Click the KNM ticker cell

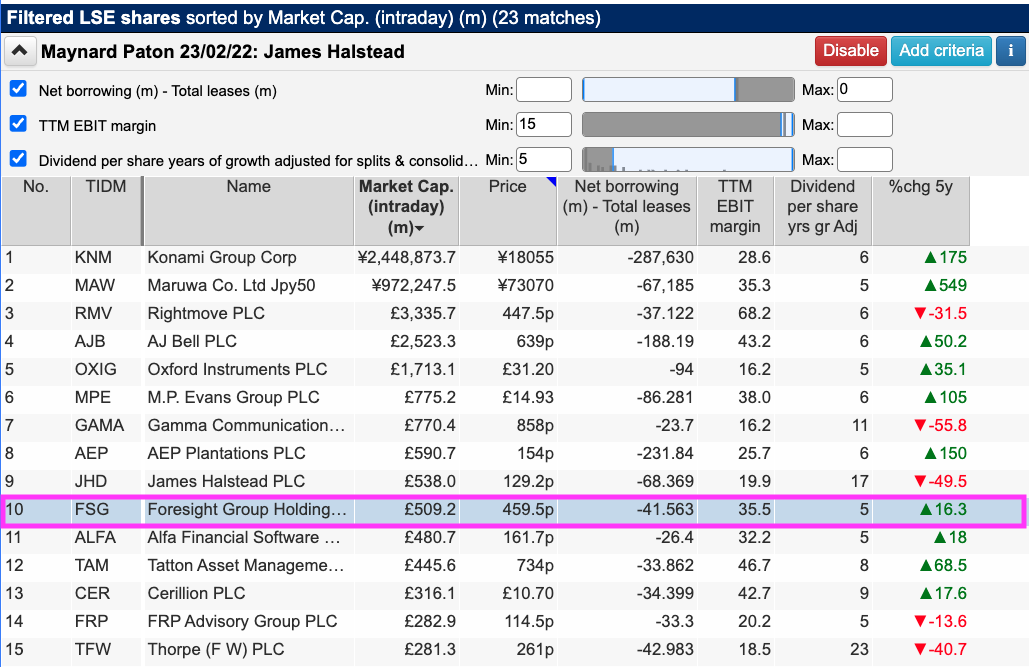[x=106, y=257]
